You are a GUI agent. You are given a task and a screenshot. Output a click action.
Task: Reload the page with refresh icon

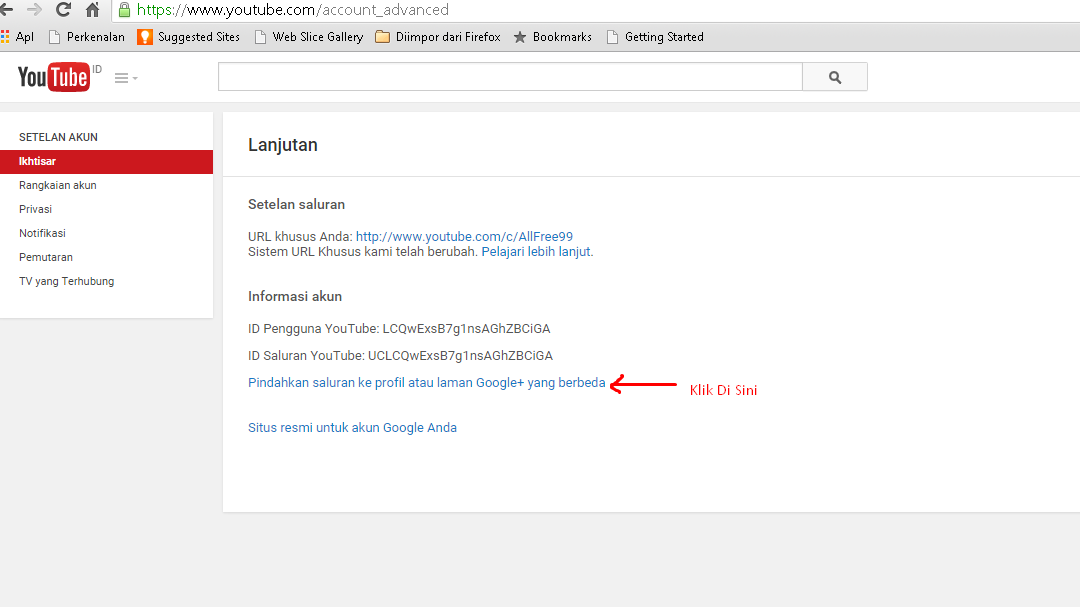tap(63, 10)
